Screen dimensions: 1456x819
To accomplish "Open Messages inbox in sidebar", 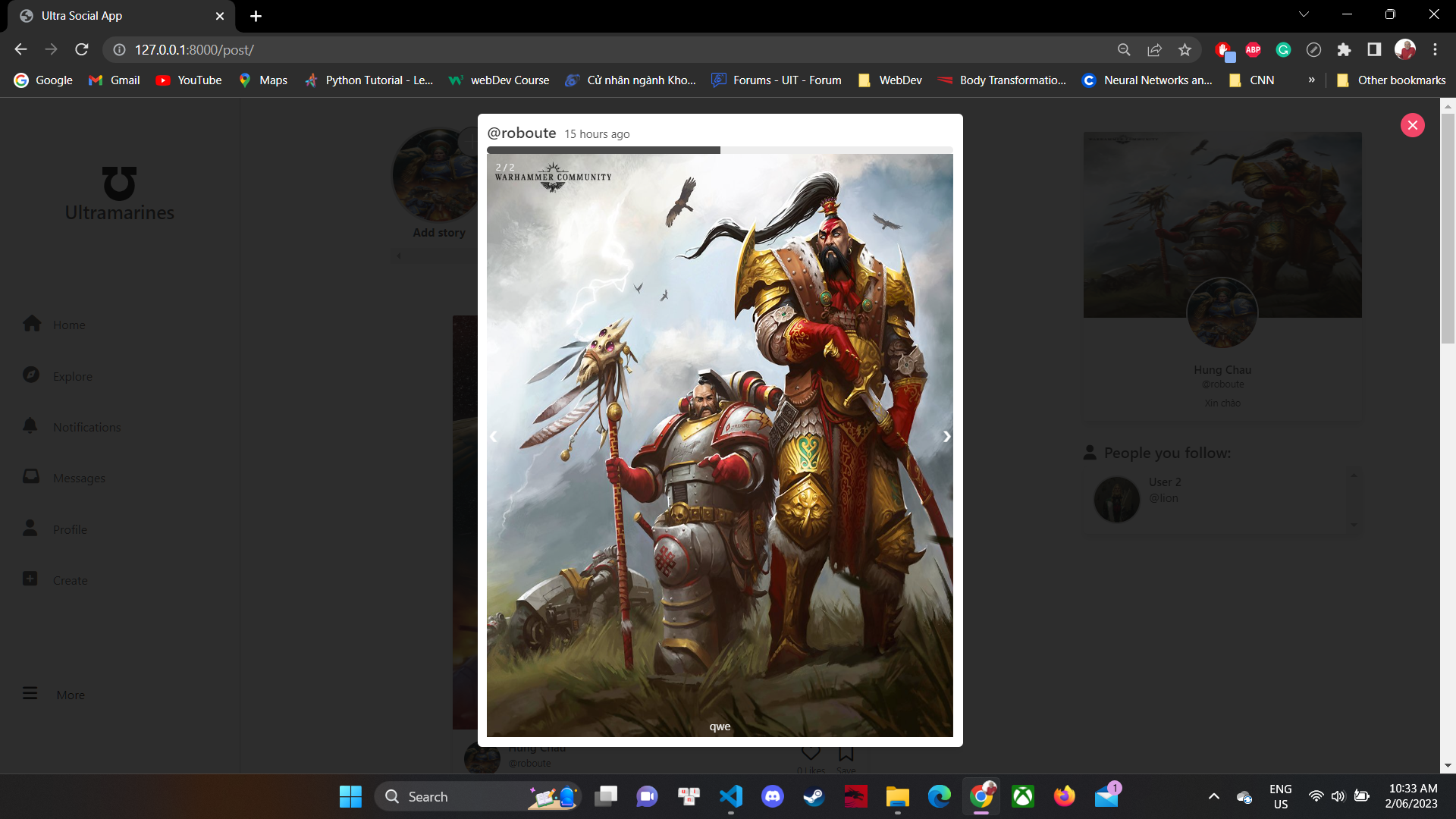I will (x=31, y=477).
